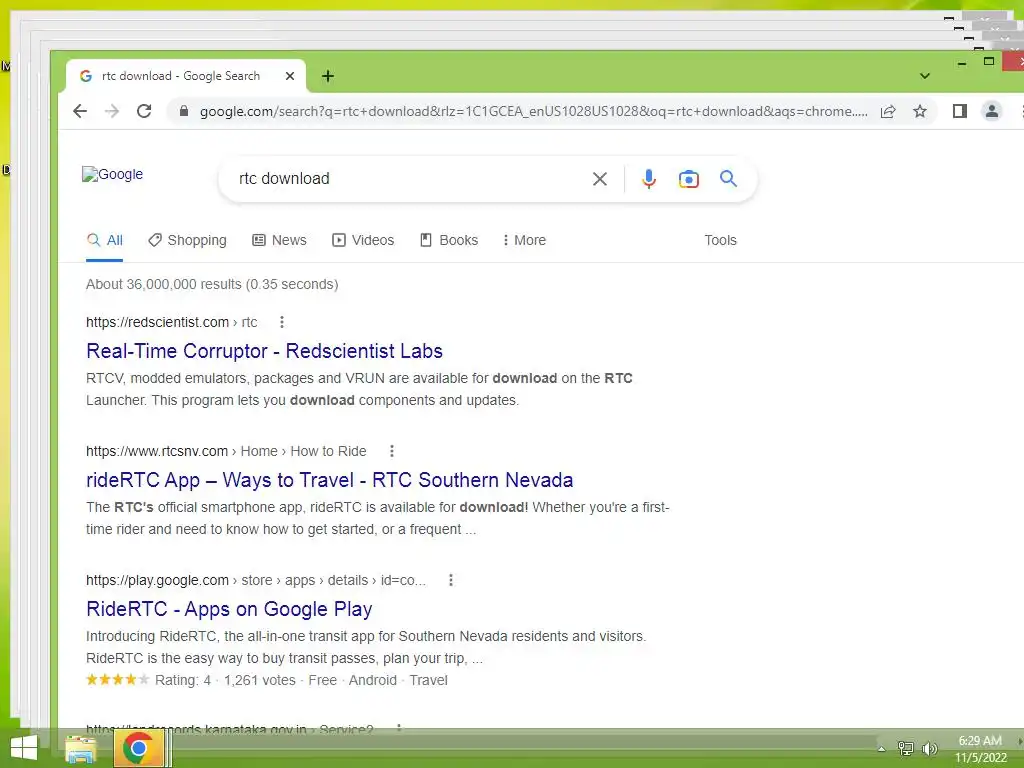Click the Rating: 4 · 1,261 votes text
1024x768 pixels.
point(225,680)
